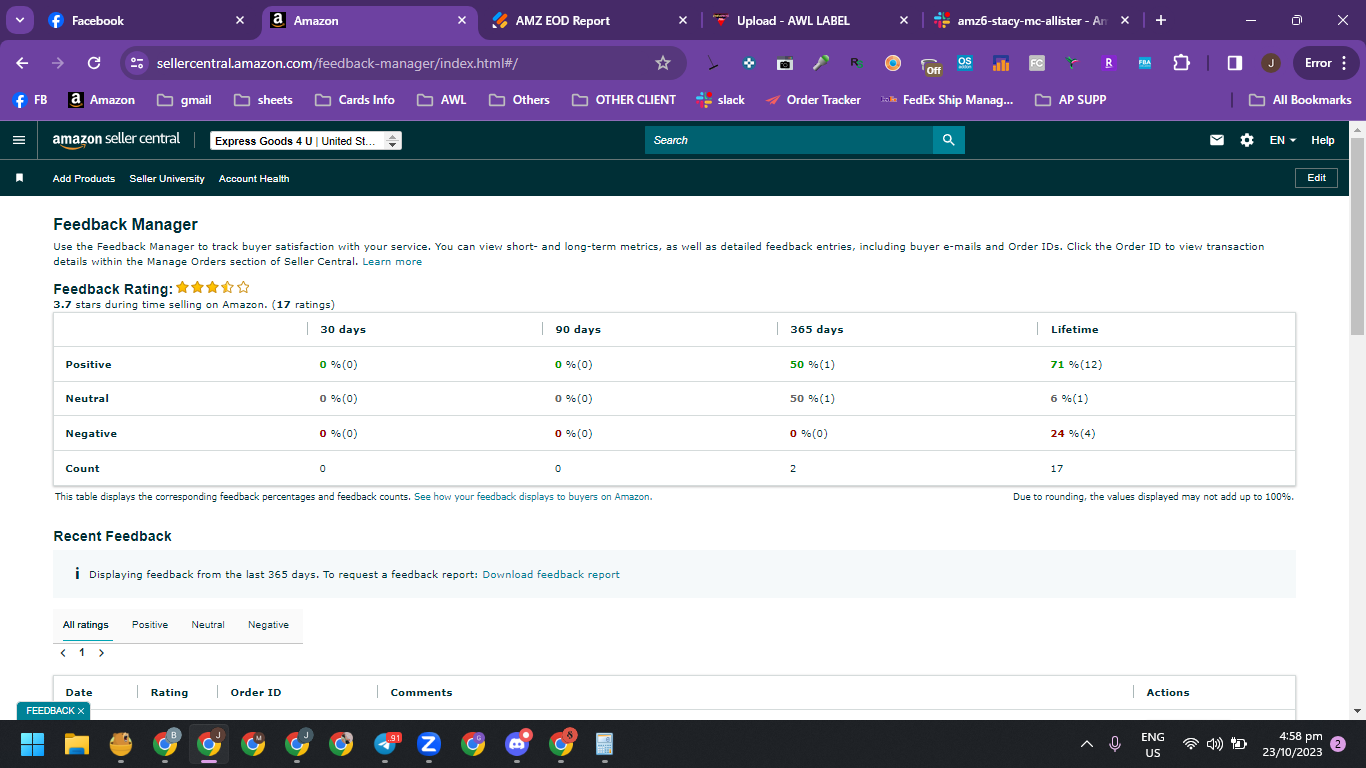The width and height of the screenshot is (1366, 768).
Task: Open the Others bookmark folder
Action: [519, 100]
